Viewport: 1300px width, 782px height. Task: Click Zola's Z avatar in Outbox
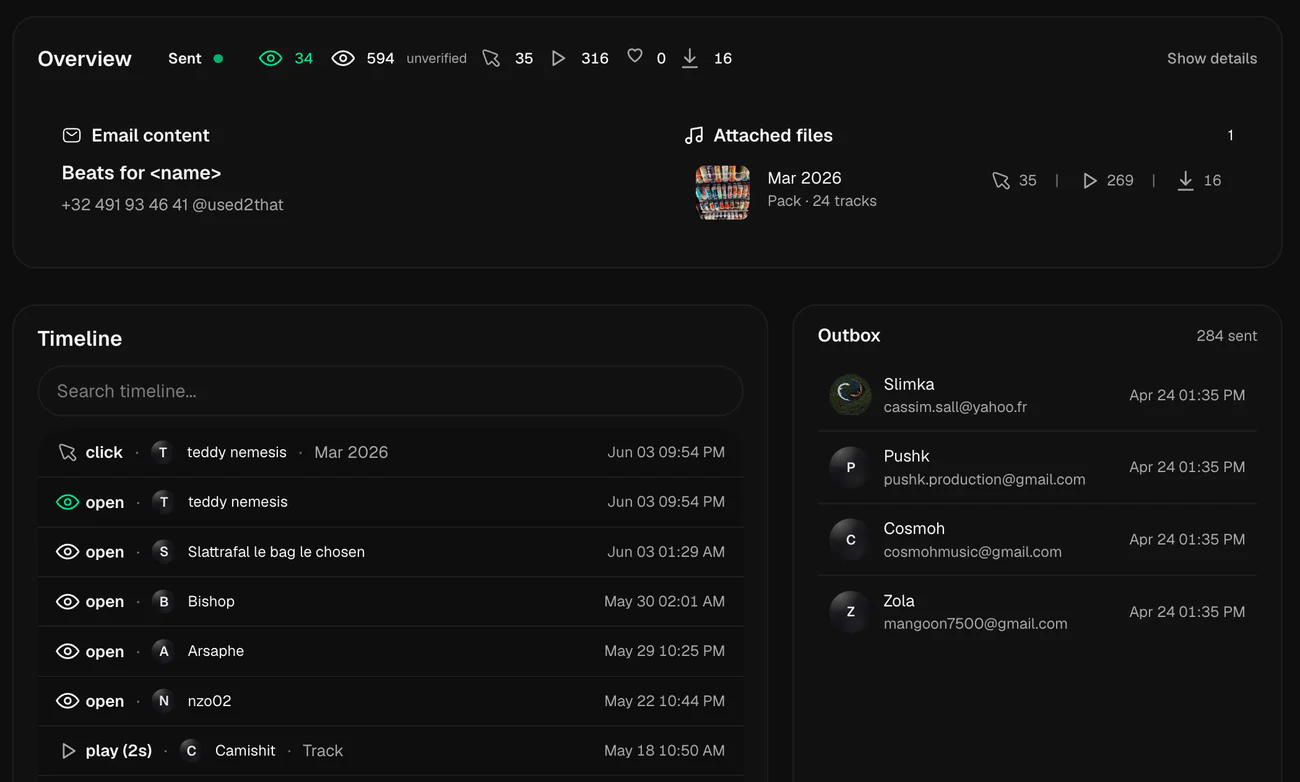pyautogui.click(x=851, y=611)
